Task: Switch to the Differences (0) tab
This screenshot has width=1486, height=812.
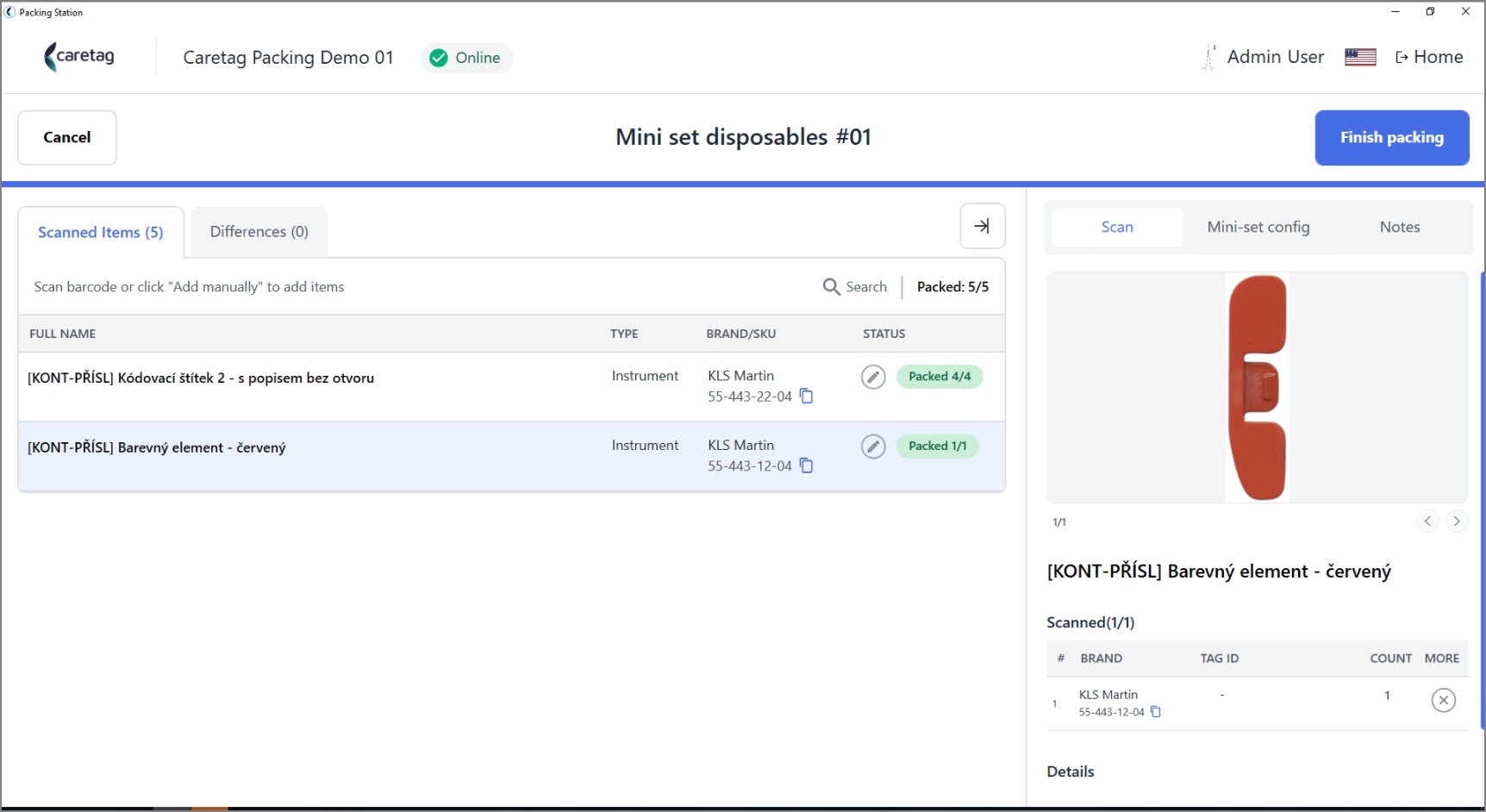Action: tap(259, 232)
